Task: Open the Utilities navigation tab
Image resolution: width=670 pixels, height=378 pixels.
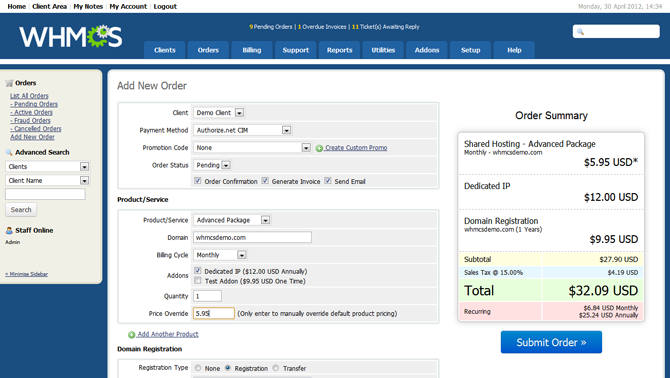Action: tap(383, 50)
